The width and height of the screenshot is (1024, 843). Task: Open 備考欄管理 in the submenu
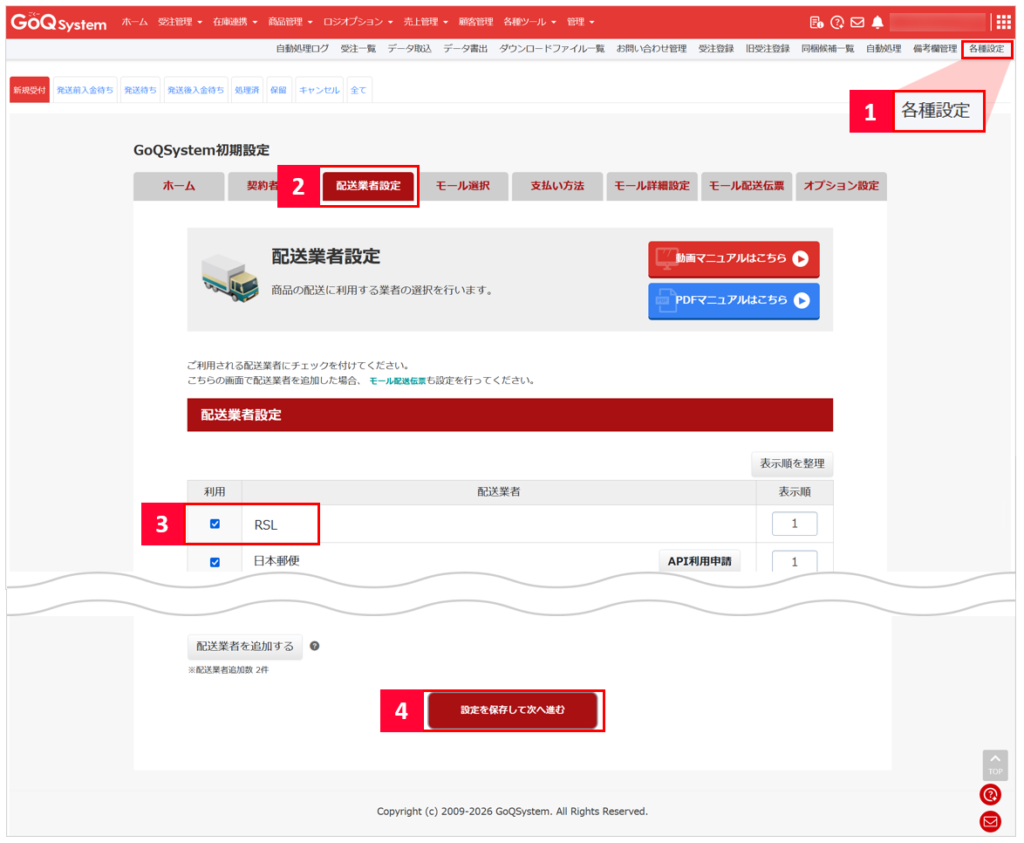pyautogui.click(x=935, y=49)
